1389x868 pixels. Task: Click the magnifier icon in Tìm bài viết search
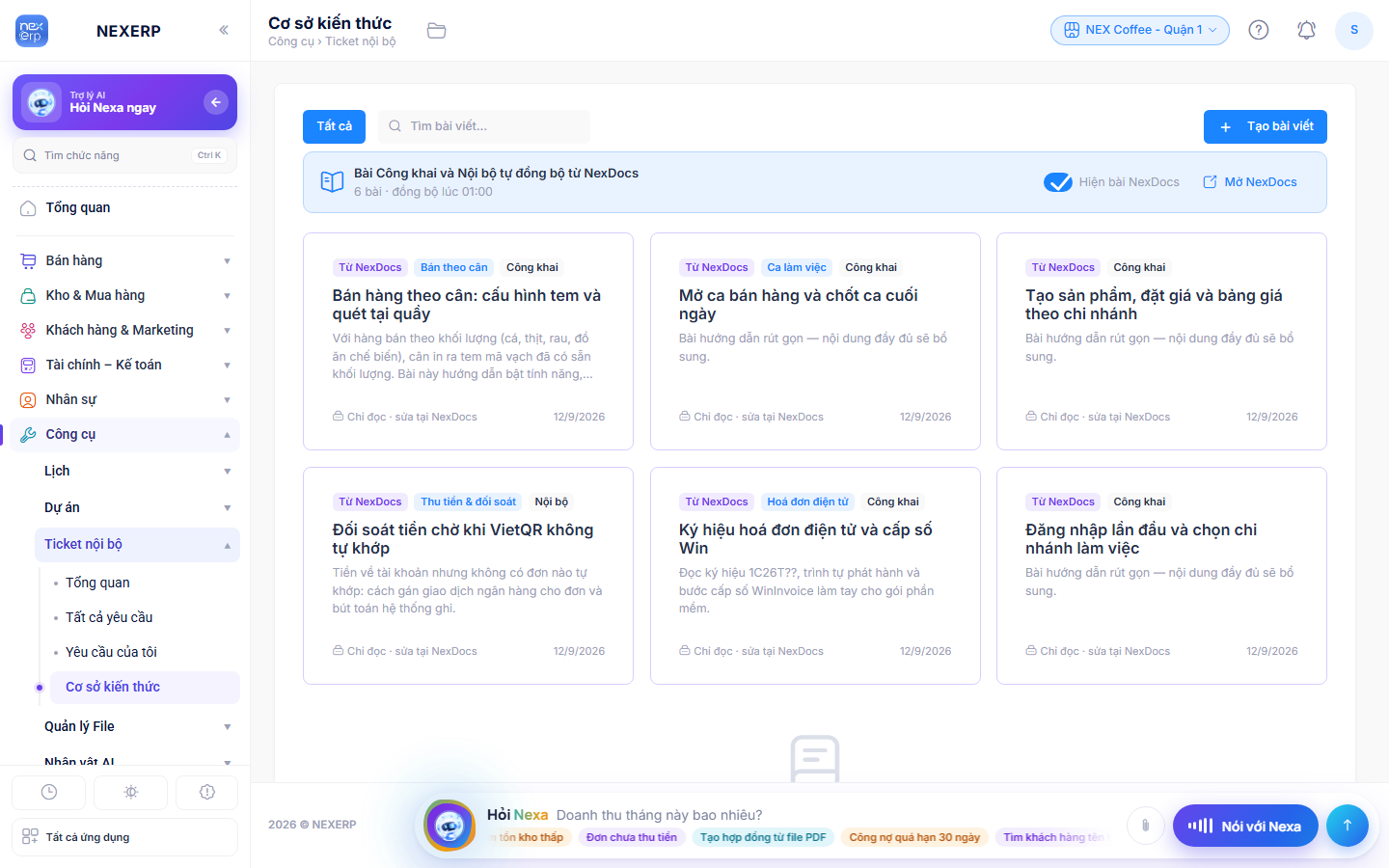click(x=395, y=126)
